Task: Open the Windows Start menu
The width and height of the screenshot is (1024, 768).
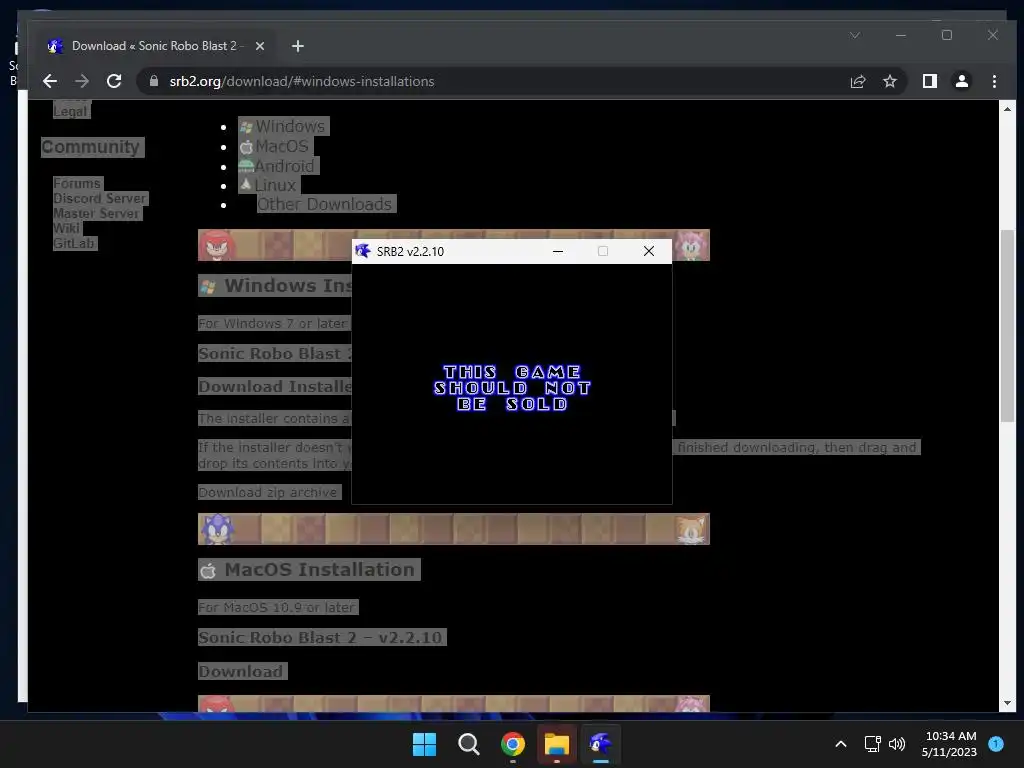Action: (x=424, y=744)
